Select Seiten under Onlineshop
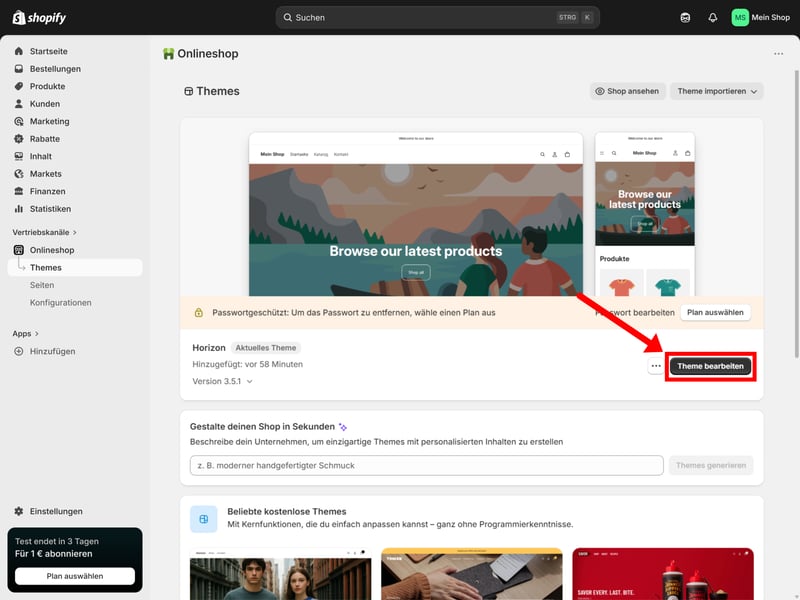Image resolution: width=800 pixels, height=600 pixels. (x=42, y=285)
